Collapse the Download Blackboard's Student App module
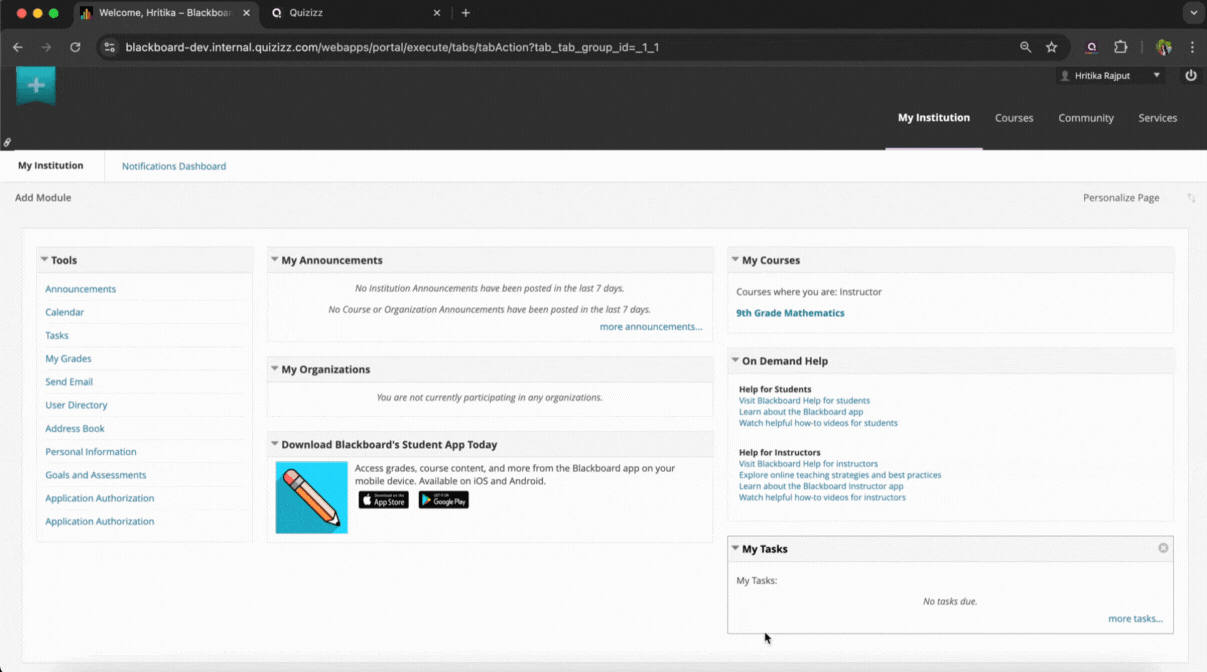 [274, 444]
